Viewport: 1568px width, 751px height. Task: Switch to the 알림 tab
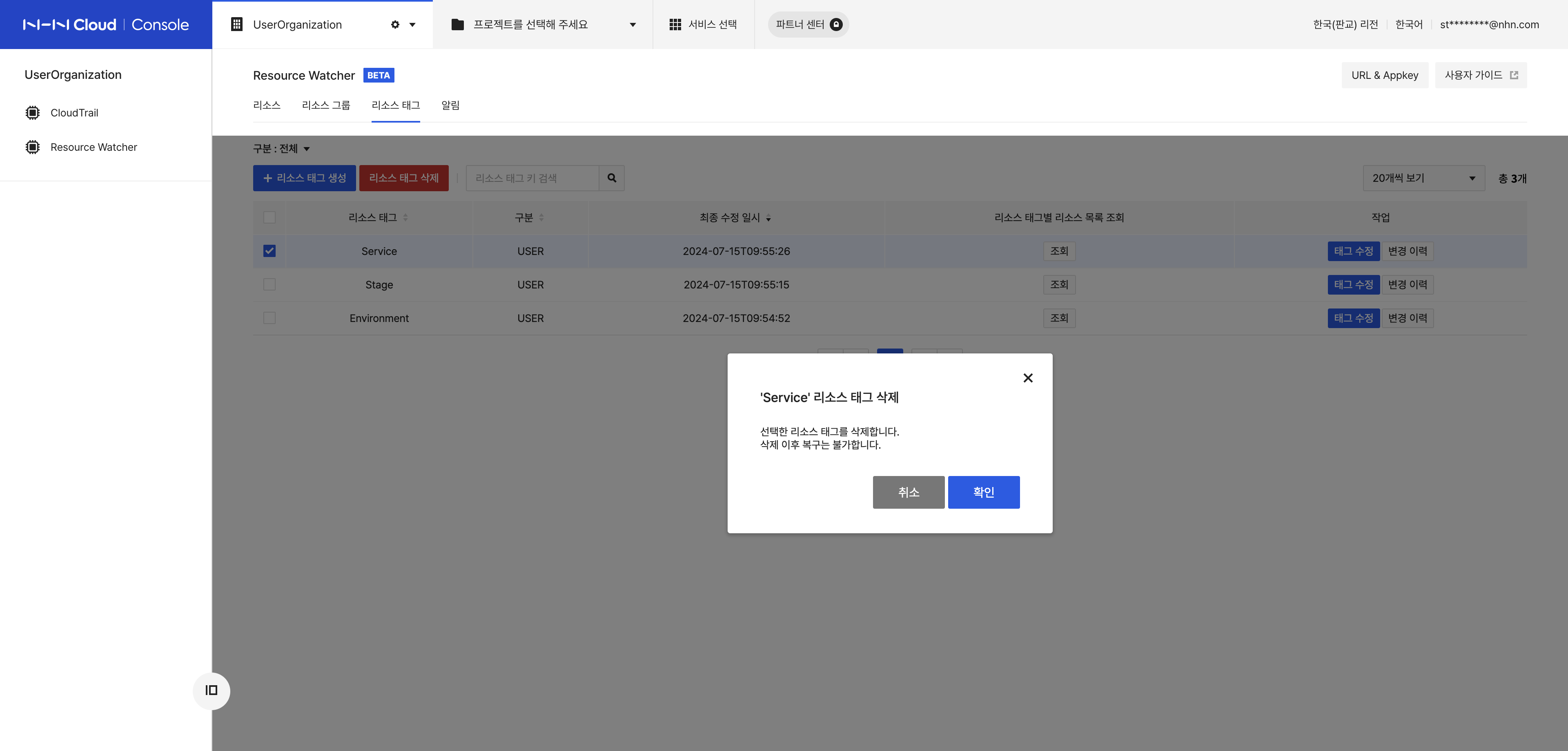tap(450, 105)
